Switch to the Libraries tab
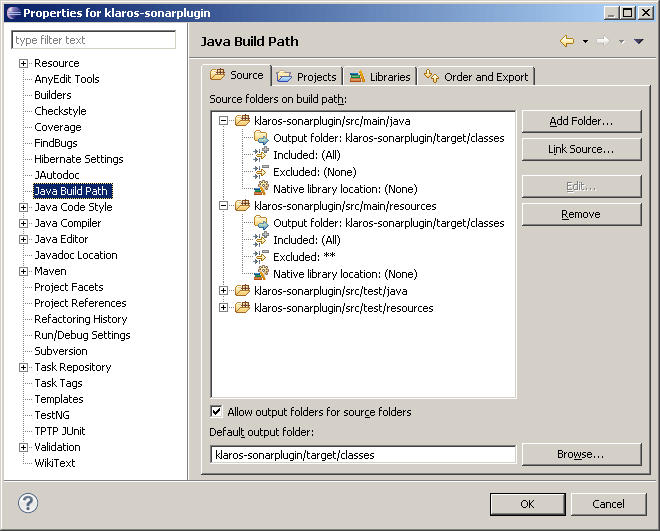The width and height of the screenshot is (660, 531). tap(380, 77)
